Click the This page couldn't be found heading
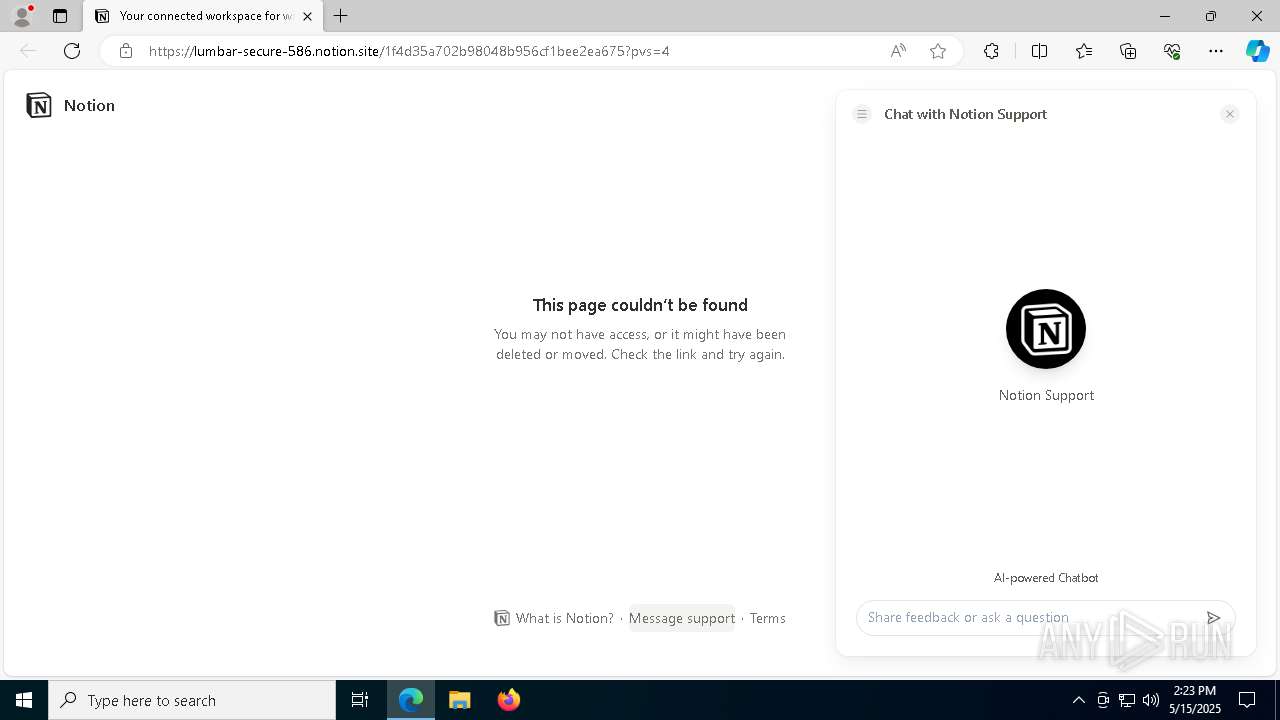The width and height of the screenshot is (1280, 720). pos(640,305)
